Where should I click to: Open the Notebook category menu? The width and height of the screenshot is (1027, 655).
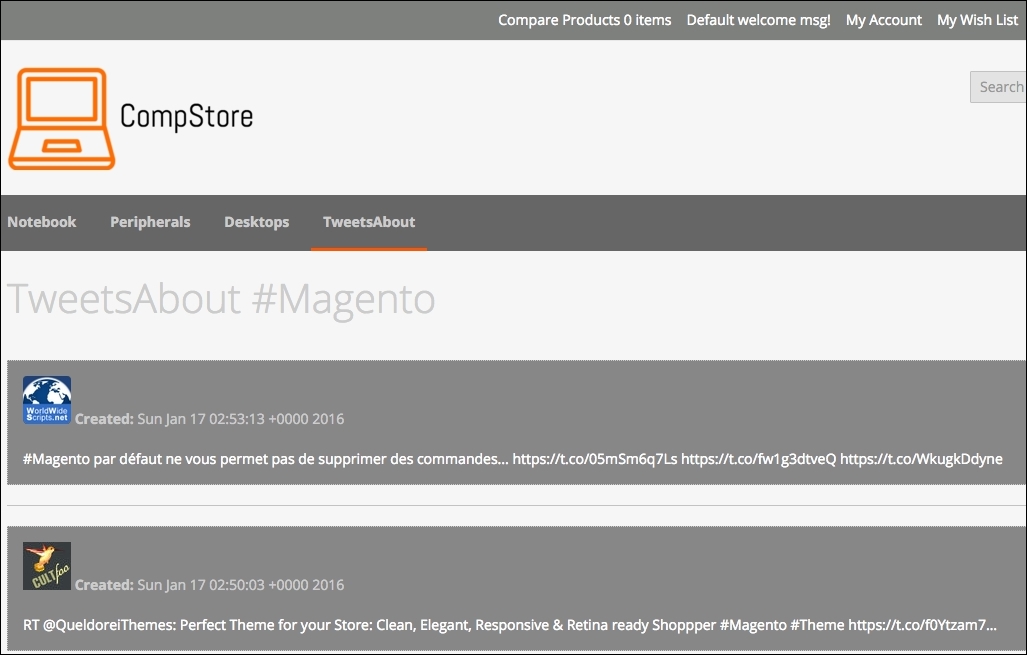click(x=42, y=222)
